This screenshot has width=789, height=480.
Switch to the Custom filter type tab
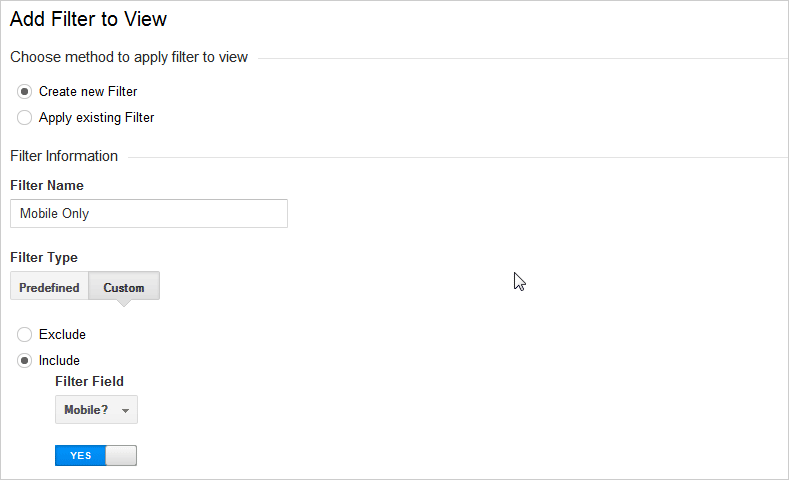[124, 286]
